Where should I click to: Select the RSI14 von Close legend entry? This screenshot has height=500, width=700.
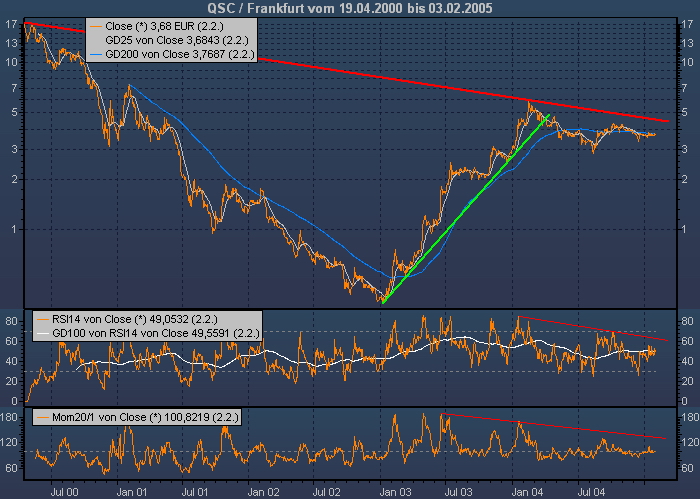pyautogui.click(x=134, y=319)
